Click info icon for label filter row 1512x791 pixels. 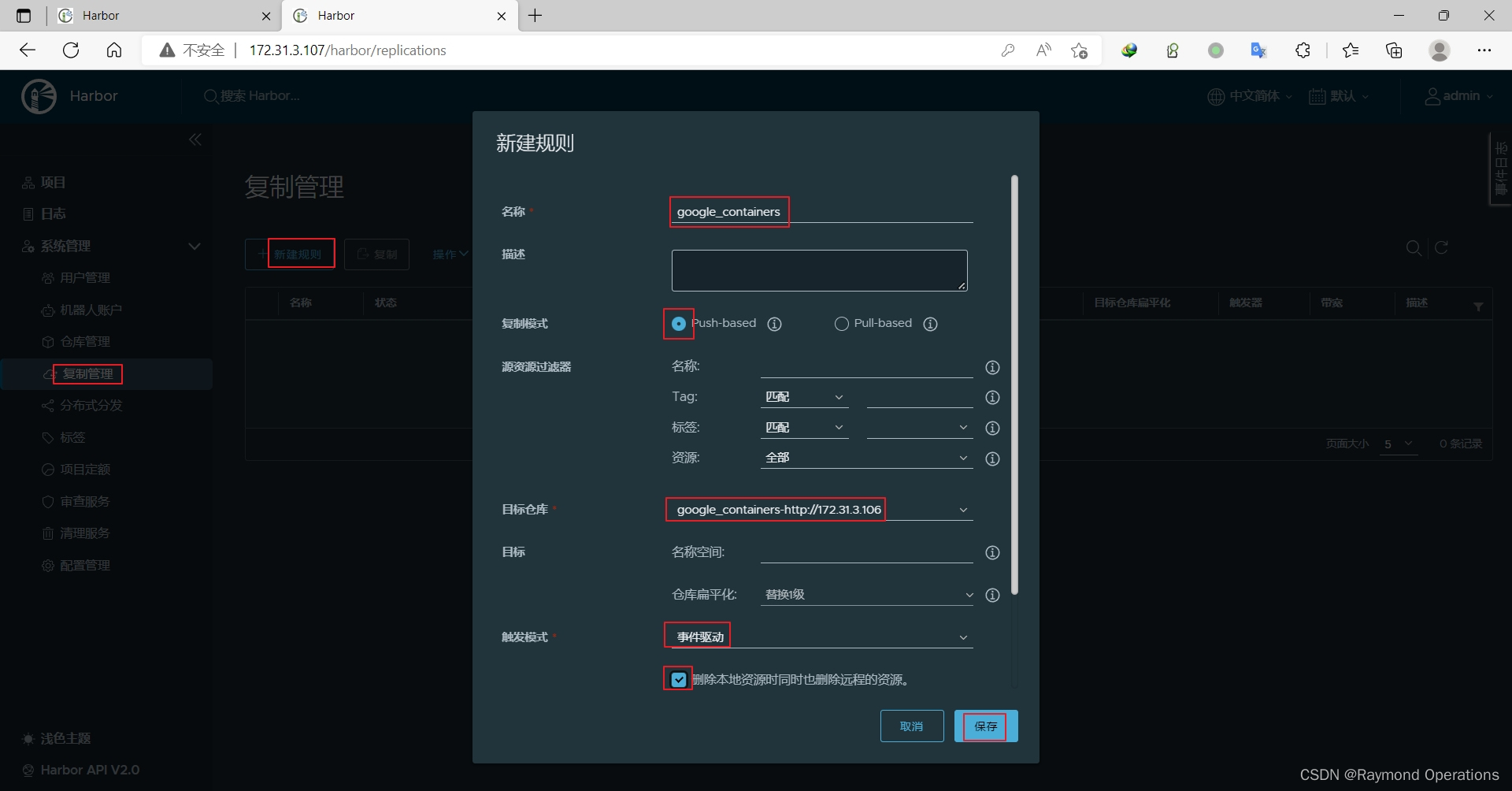tap(992, 428)
